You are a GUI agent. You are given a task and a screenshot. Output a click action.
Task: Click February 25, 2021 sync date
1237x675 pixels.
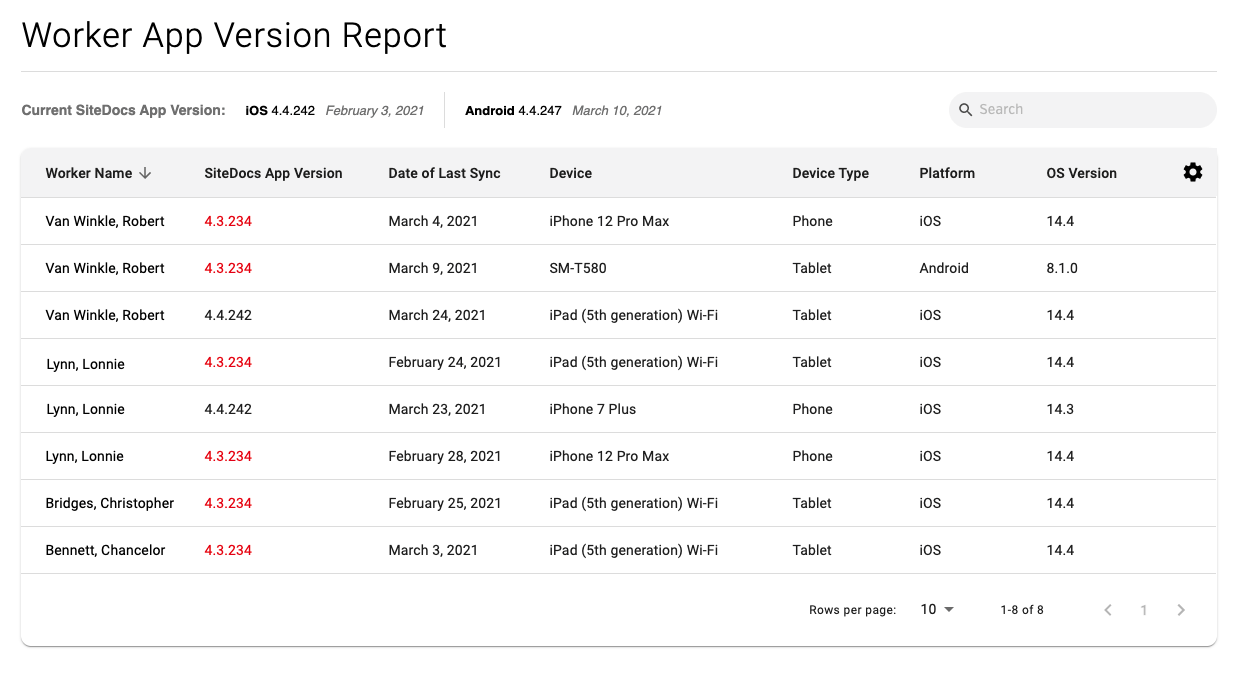click(445, 503)
